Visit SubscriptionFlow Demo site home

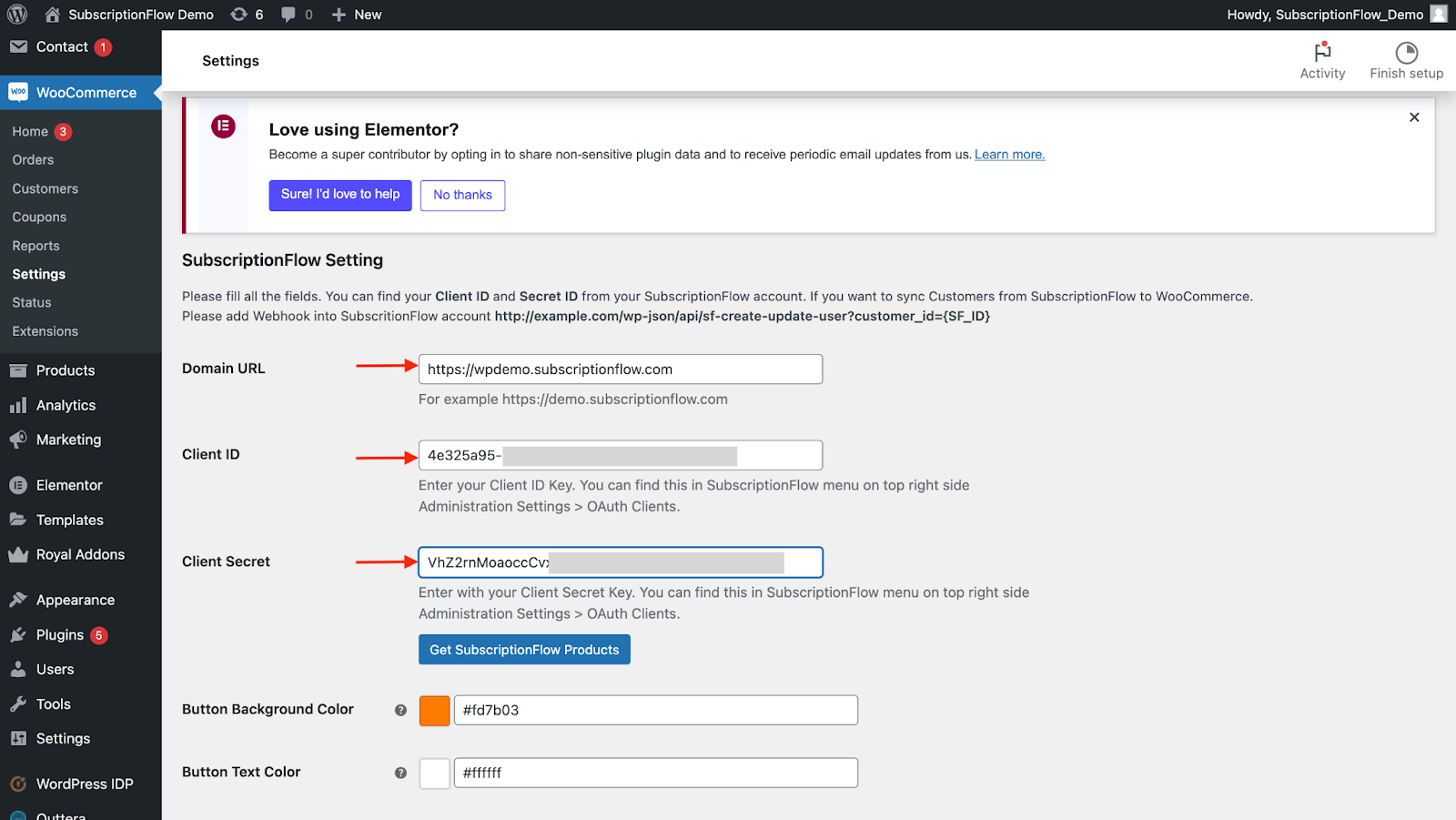(x=53, y=15)
